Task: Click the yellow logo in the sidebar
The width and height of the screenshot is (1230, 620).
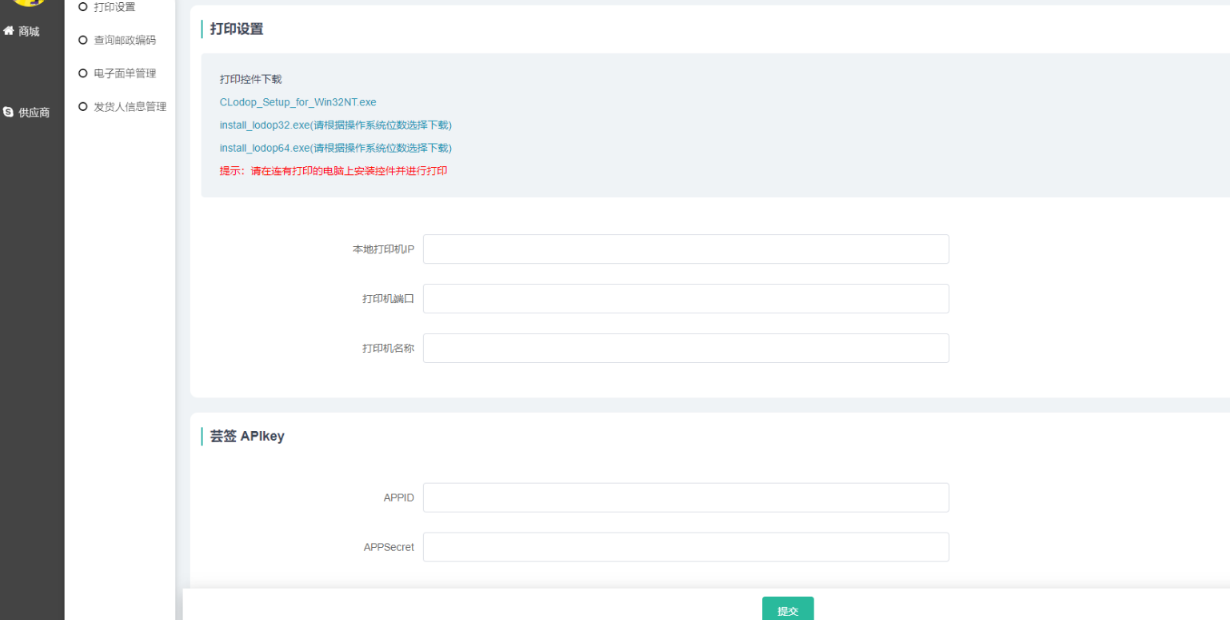Action: [30, 3]
